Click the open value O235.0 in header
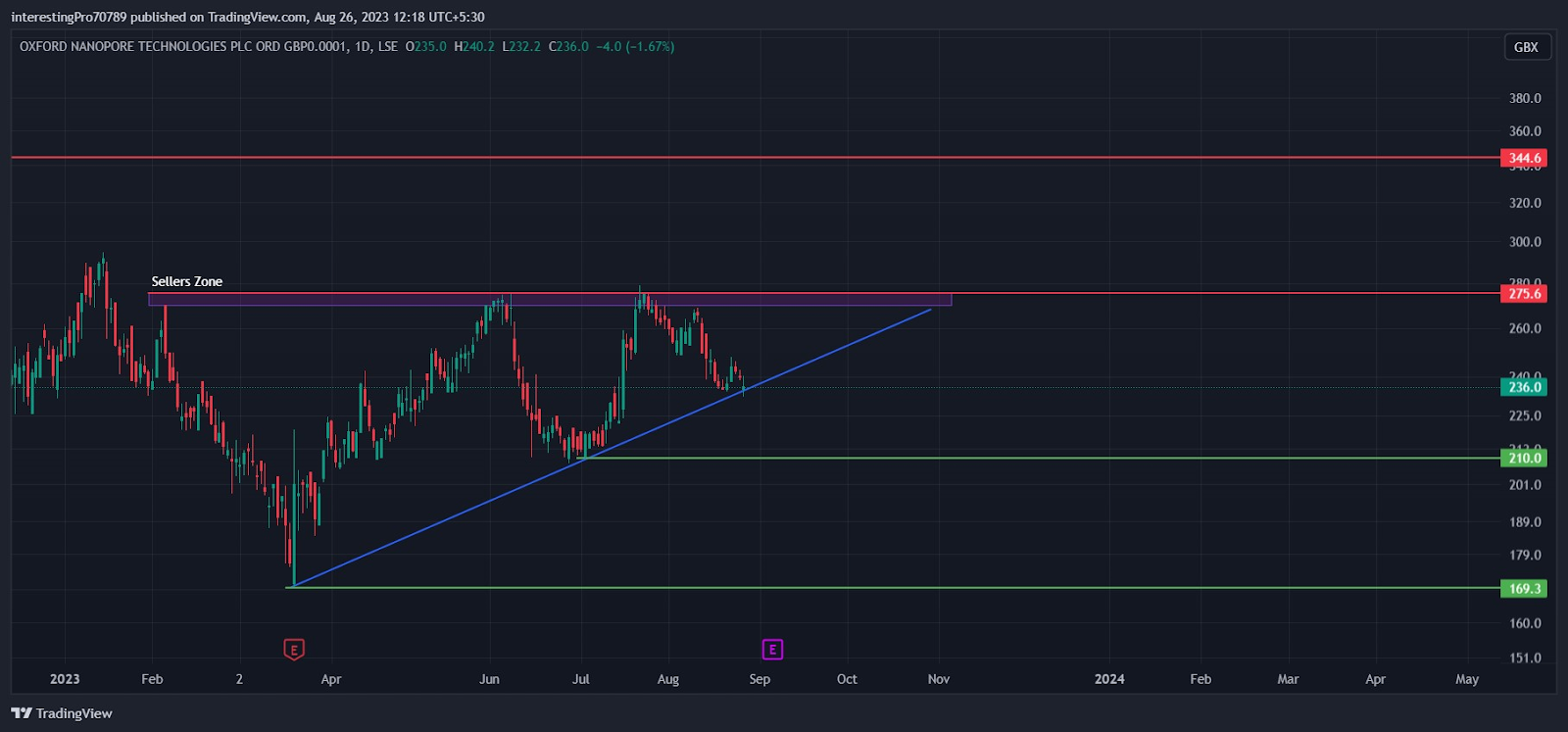Image resolution: width=1568 pixels, height=732 pixels. [x=426, y=46]
